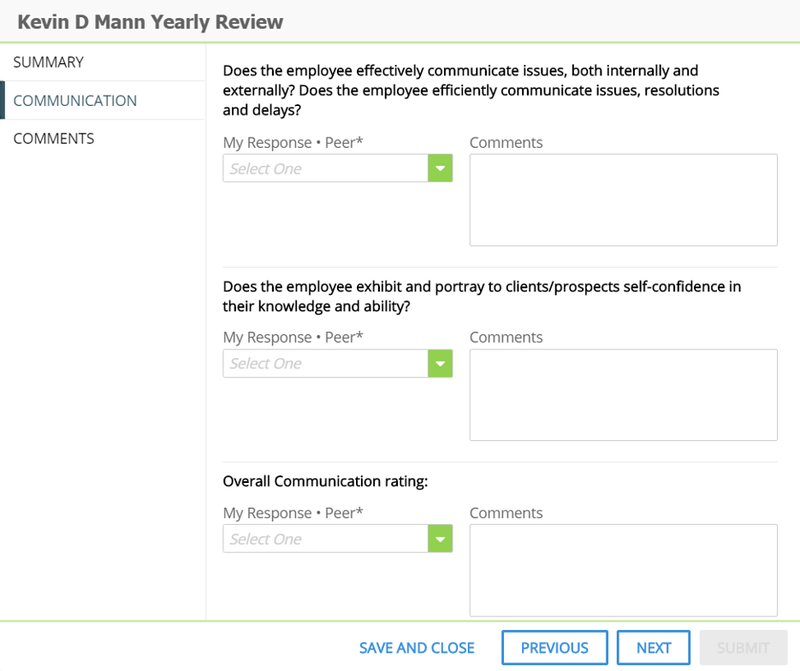Click the greyed-out SUBMIT button

(743, 648)
